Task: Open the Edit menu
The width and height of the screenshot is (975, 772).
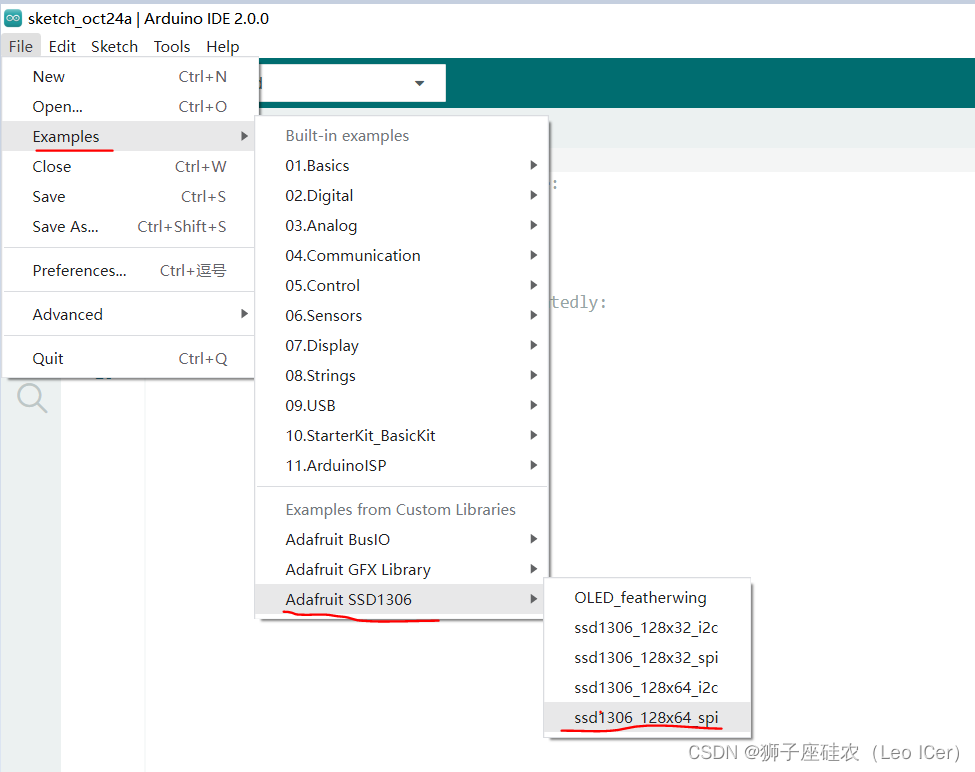Action: 62,47
